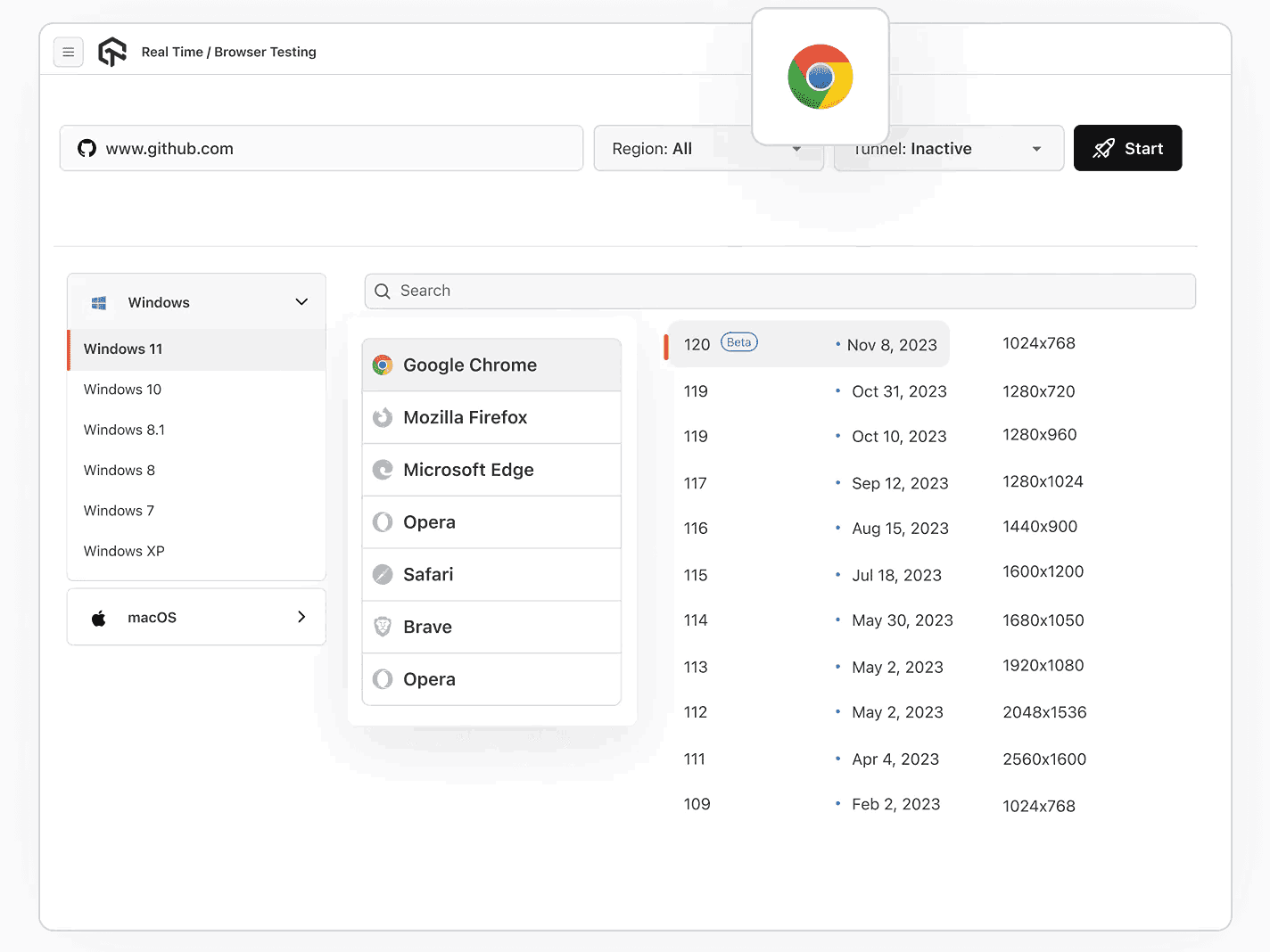This screenshot has width=1270, height=952.
Task: Open the Region: All dropdown
Action: (x=707, y=148)
